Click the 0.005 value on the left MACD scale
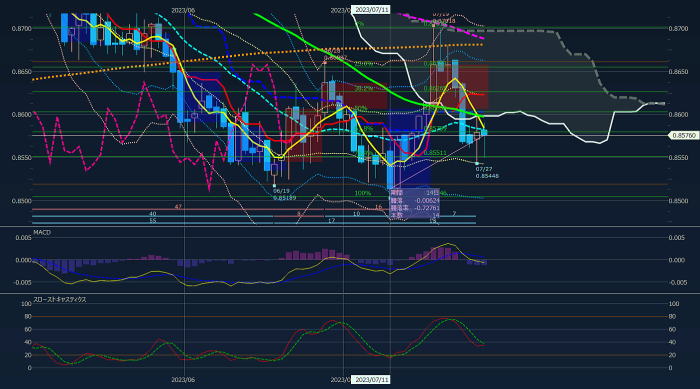The height and width of the screenshot is (389, 700). (x=23, y=238)
